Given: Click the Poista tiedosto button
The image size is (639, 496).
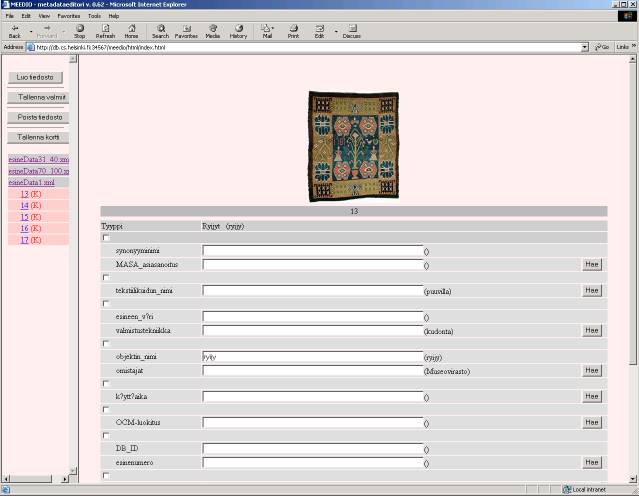Looking at the screenshot, I should [38, 117].
